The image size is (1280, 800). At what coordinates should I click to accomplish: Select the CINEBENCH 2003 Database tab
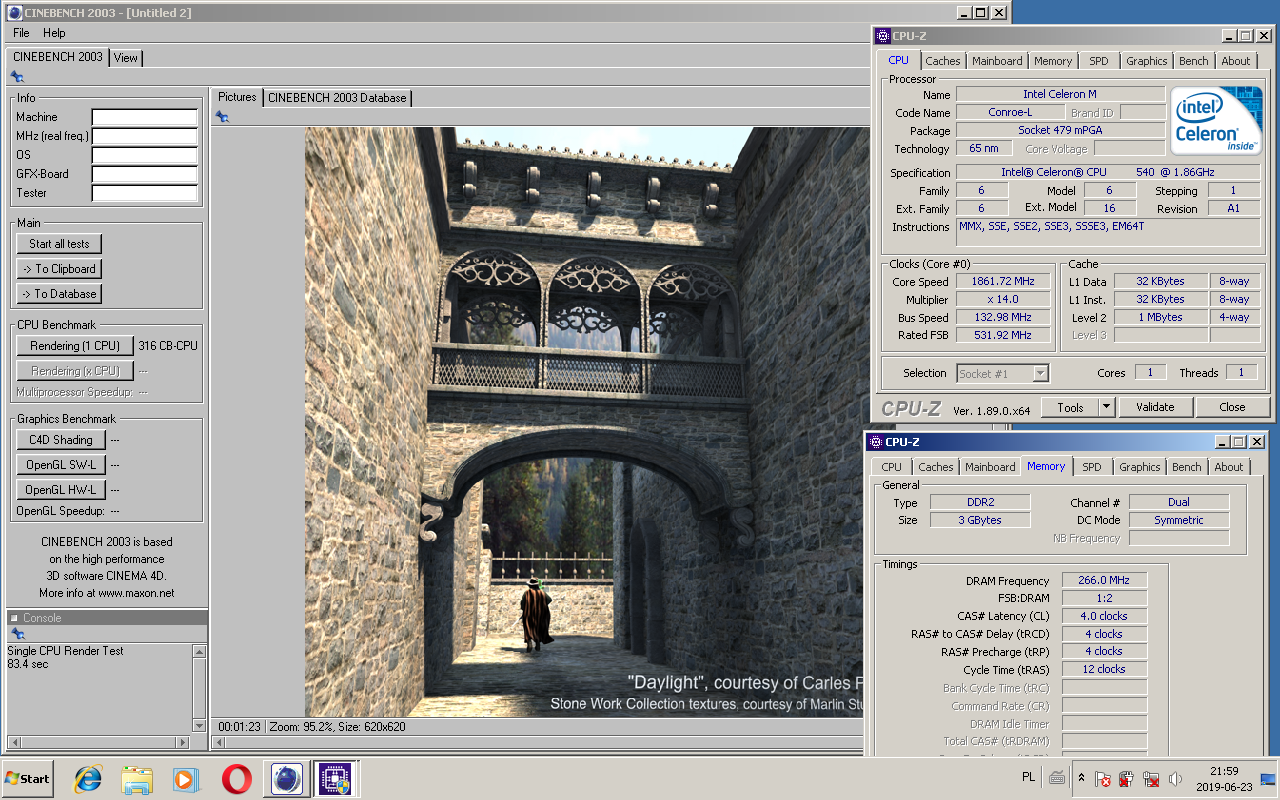coord(337,98)
